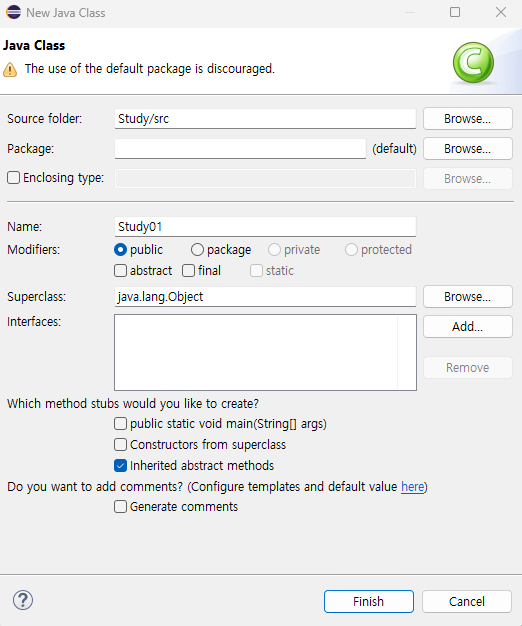This screenshot has height=626, width=522.
Task: Toggle the final modifier checkbox
Action: [x=188, y=271]
